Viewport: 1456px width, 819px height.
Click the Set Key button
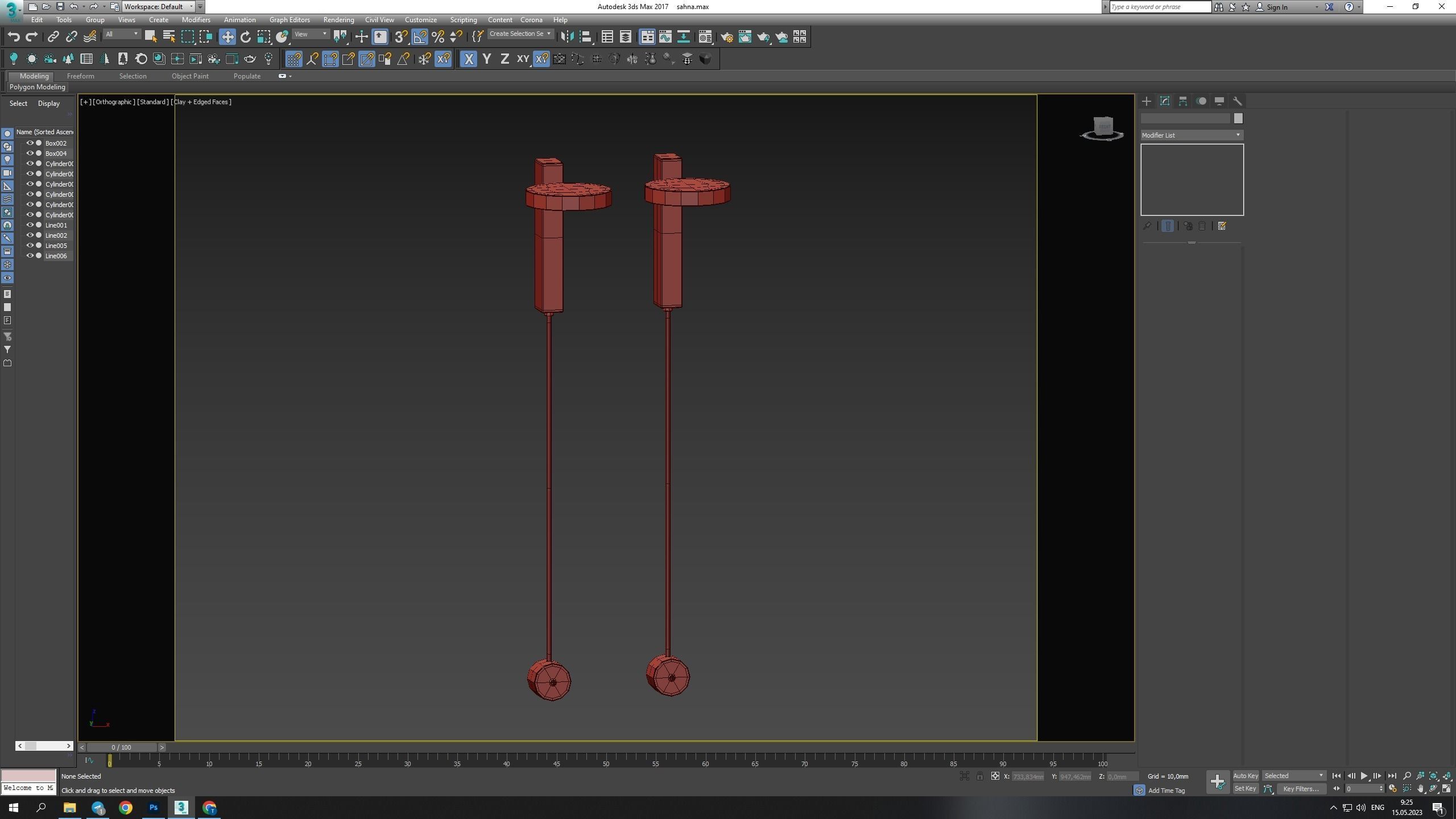[1245, 789]
